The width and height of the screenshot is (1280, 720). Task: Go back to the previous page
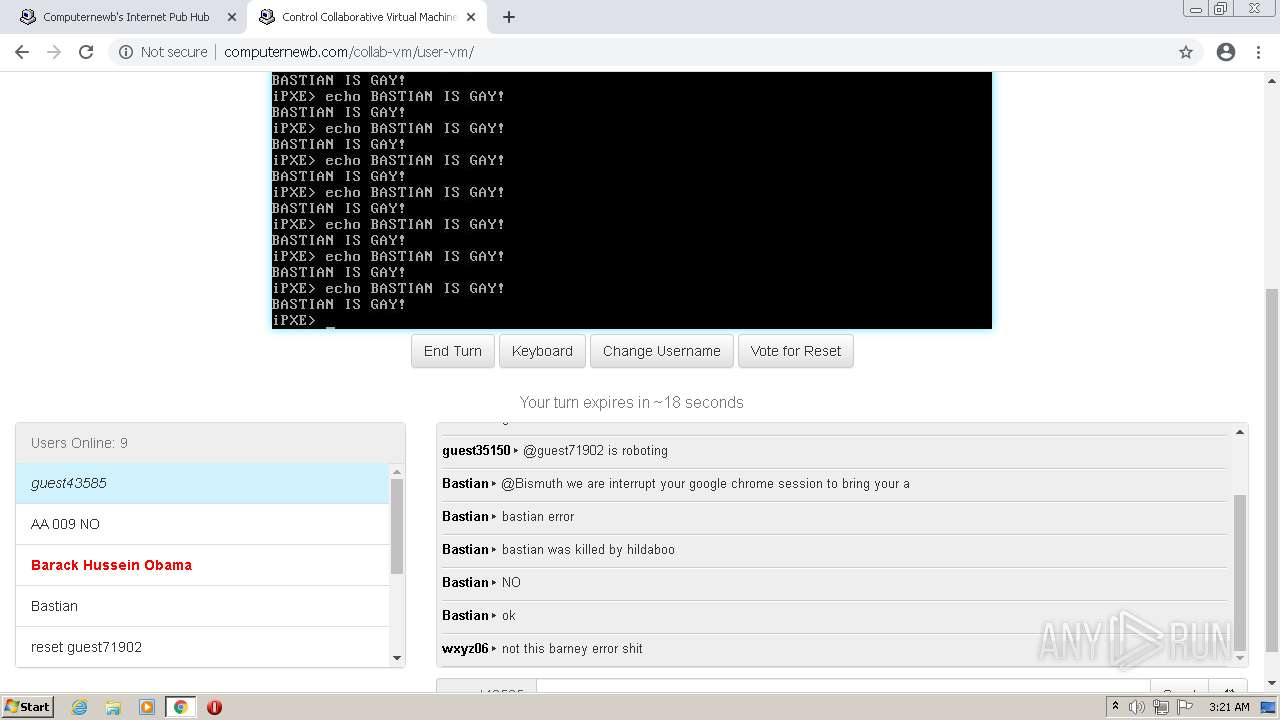pos(22,52)
